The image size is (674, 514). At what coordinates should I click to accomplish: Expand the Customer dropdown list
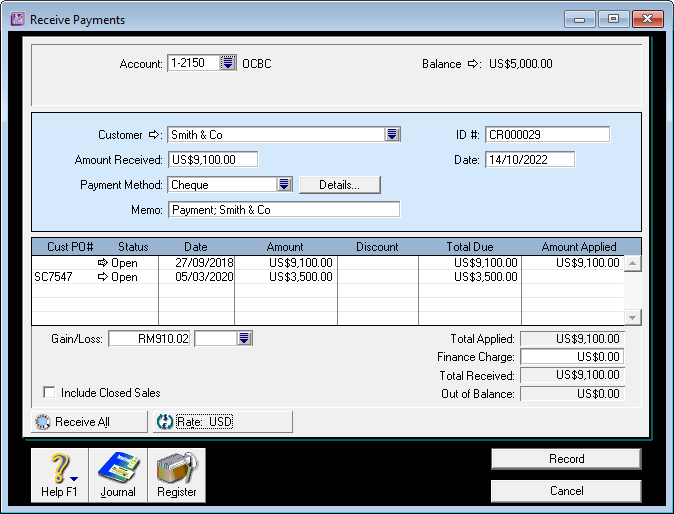coord(392,135)
